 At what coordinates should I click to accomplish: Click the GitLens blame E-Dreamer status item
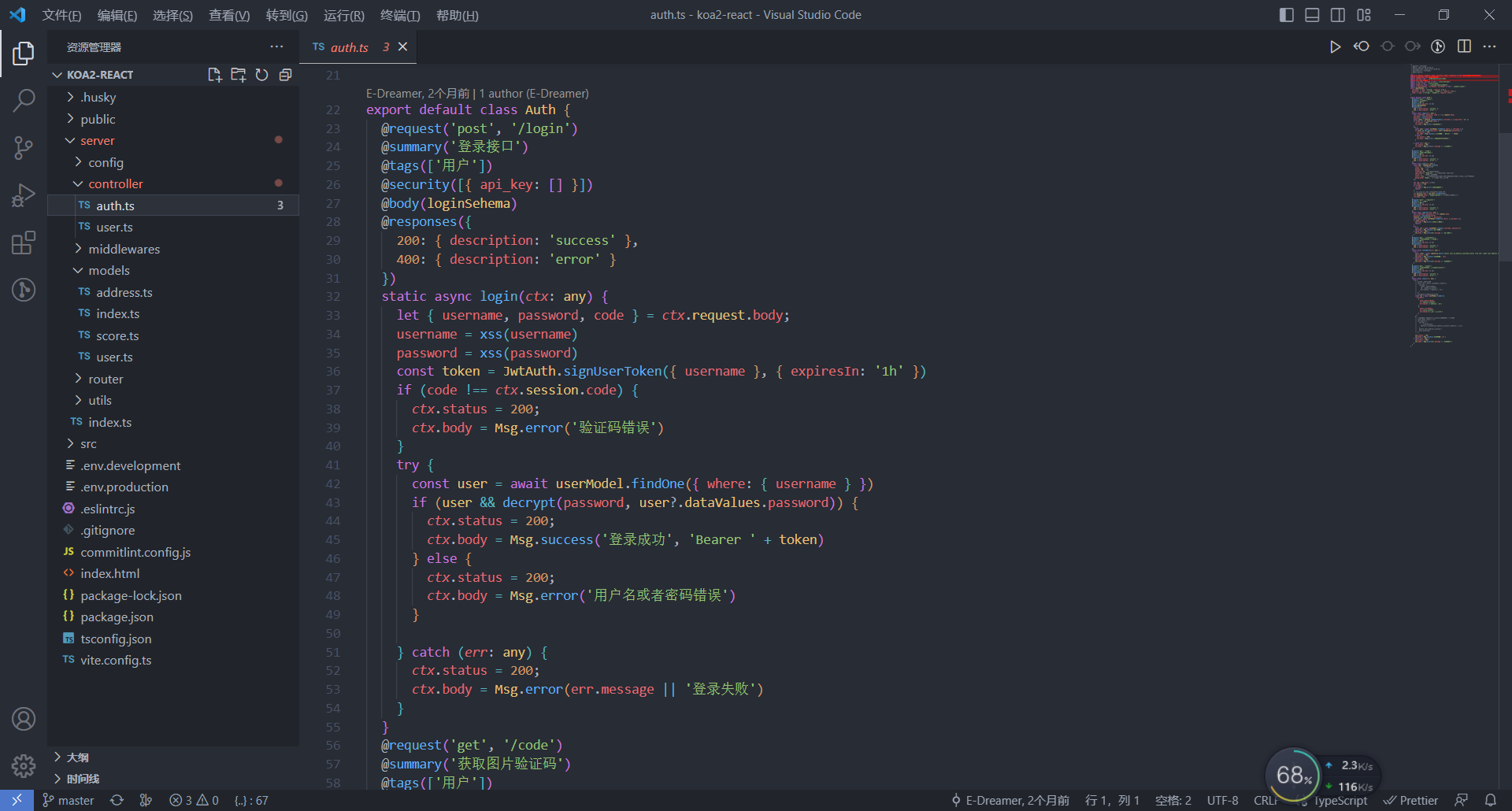1010,800
